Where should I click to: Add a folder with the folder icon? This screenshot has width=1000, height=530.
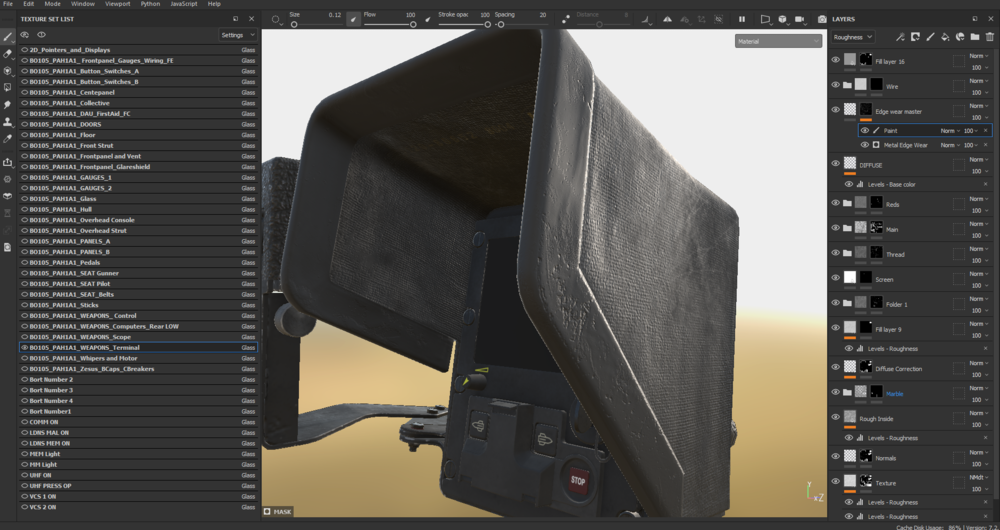(x=974, y=37)
